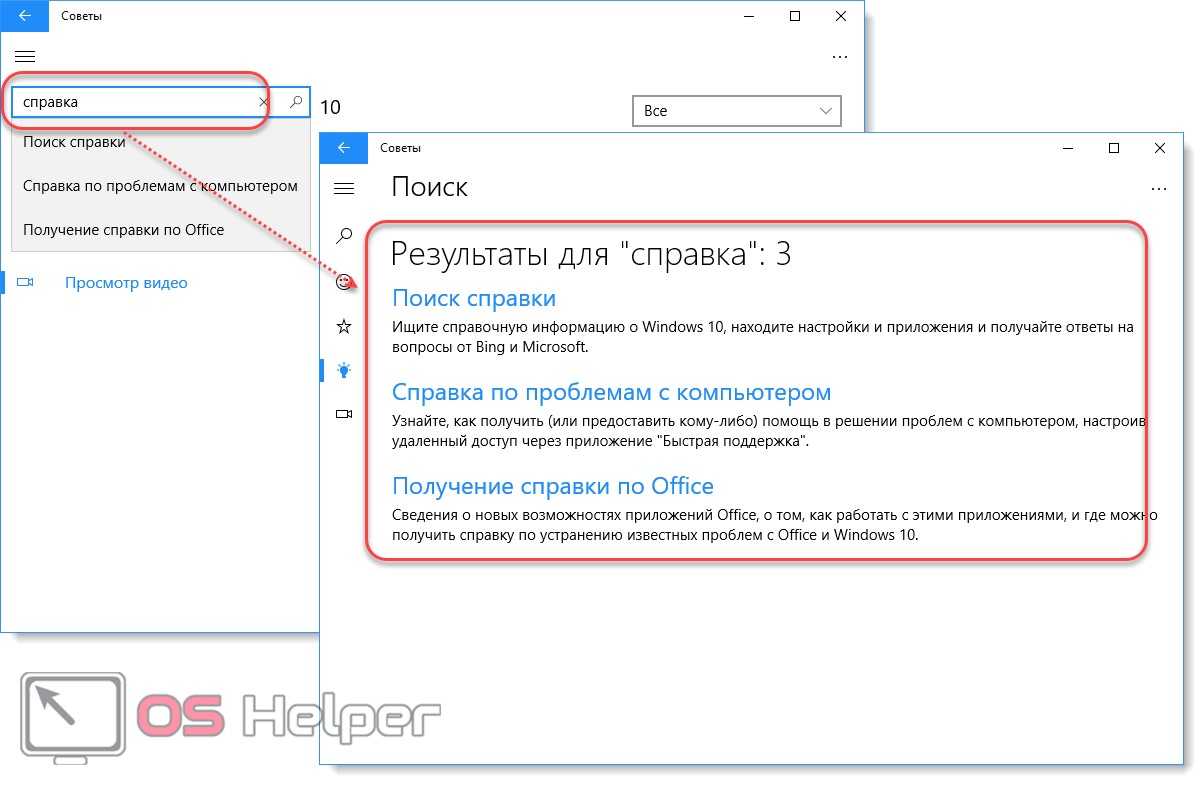Open hamburger menu in rear Советы window
Image resolution: width=1204 pixels, height=785 pixels.
[25, 57]
